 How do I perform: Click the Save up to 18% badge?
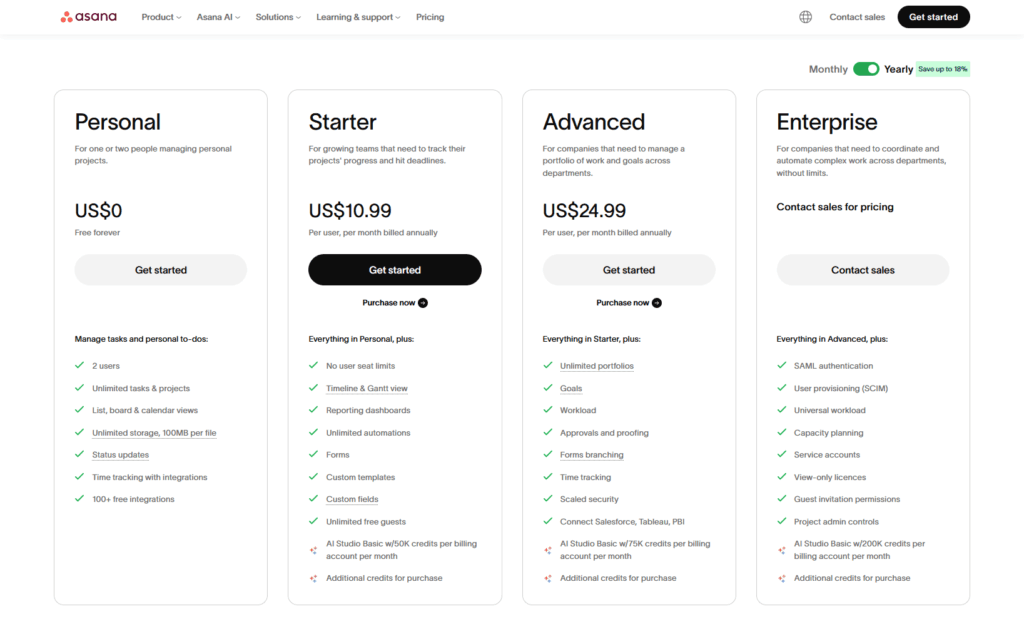click(942, 69)
